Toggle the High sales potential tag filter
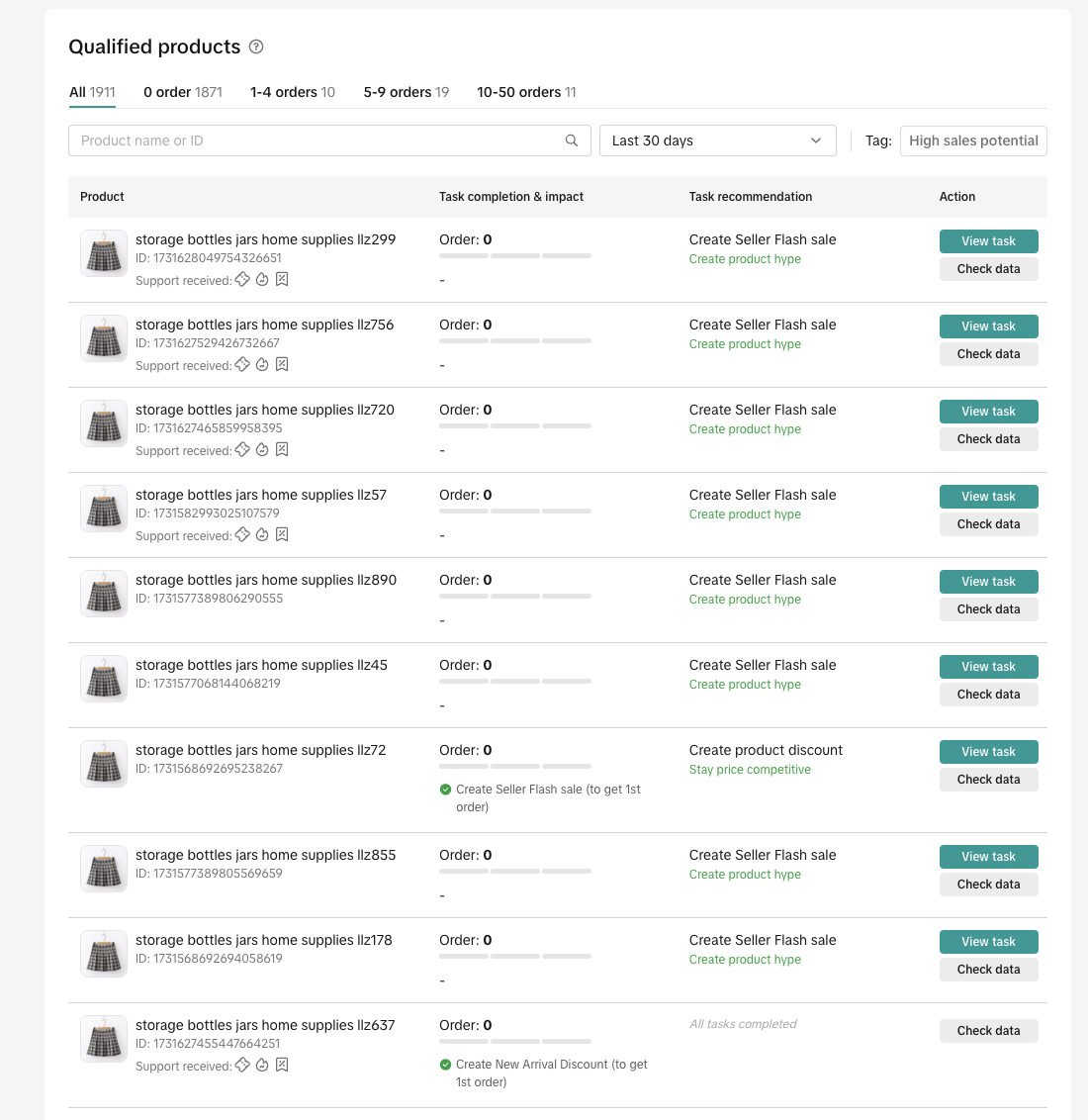1088x1120 pixels. point(973,140)
